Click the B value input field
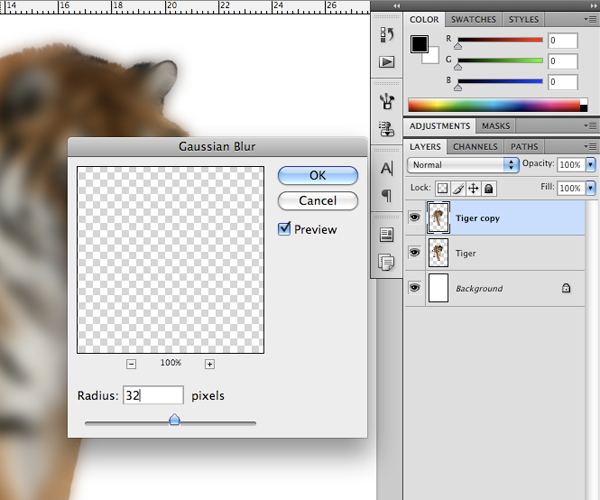Viewport: 600px width, 500px height. (x=562, y=82)
